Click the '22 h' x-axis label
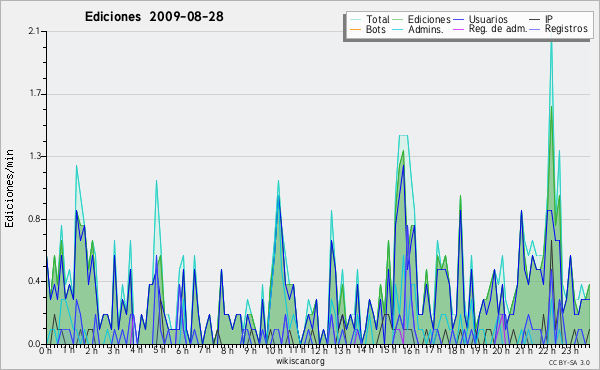 547,351
